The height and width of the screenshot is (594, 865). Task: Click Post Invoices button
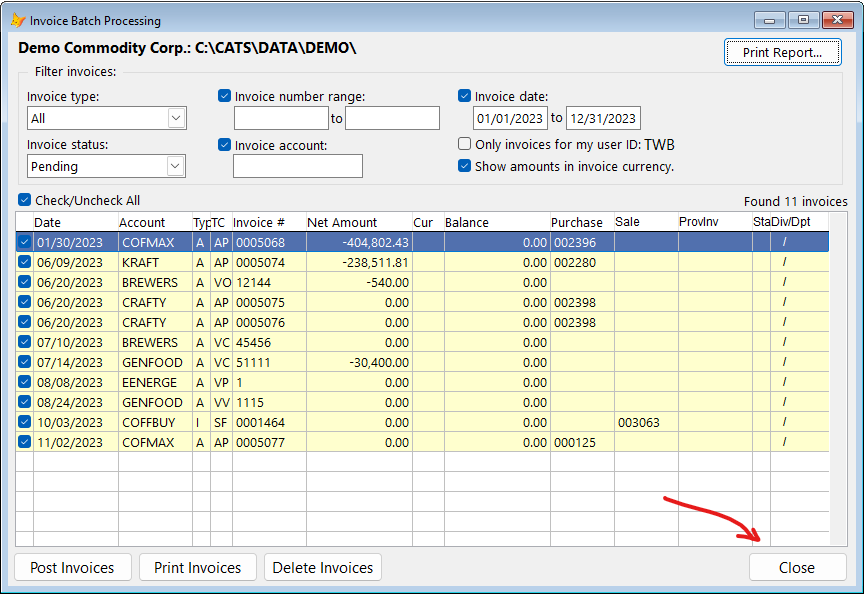[73, 568]
